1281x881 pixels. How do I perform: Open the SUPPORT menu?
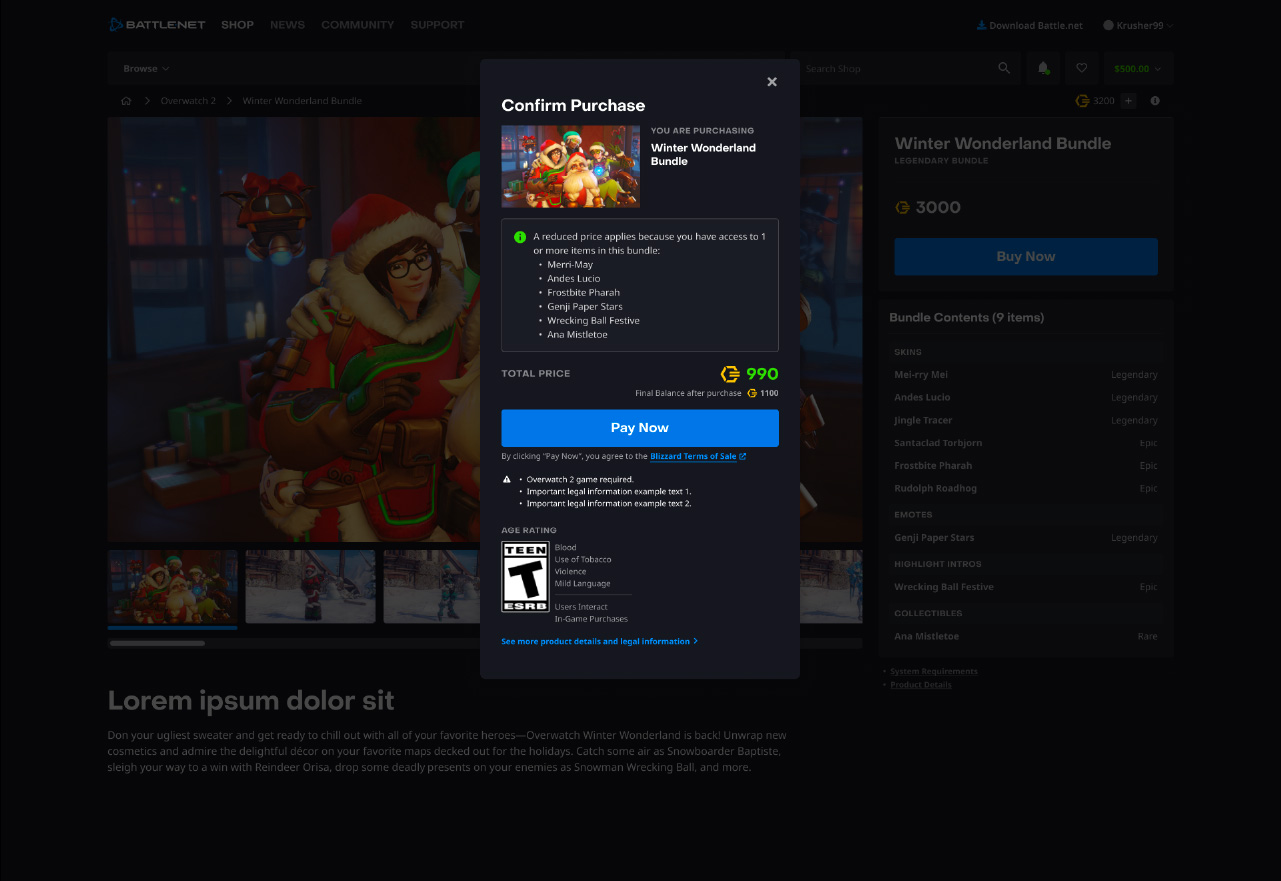[x=437, y=25]
